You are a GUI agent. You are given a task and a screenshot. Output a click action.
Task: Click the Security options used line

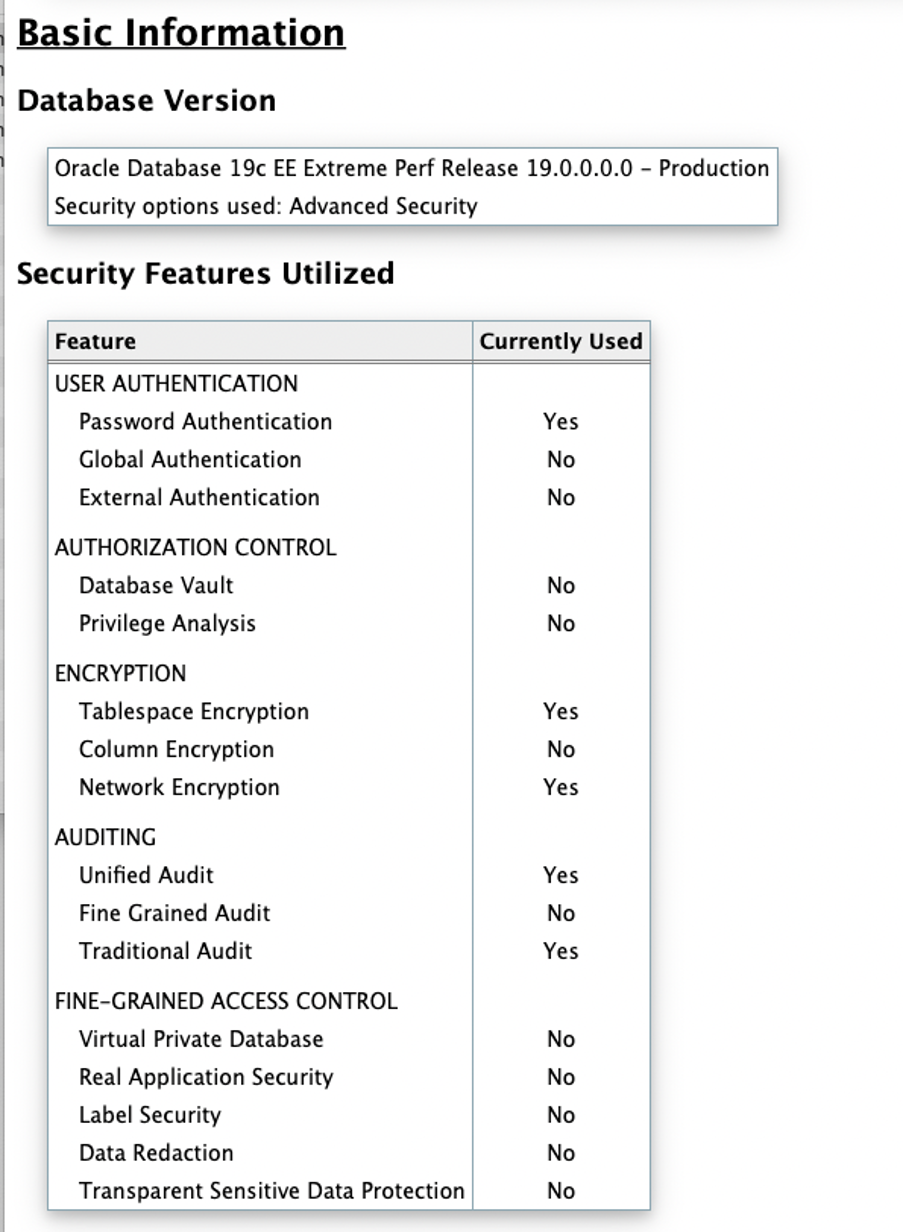click(x=265, y=207)
